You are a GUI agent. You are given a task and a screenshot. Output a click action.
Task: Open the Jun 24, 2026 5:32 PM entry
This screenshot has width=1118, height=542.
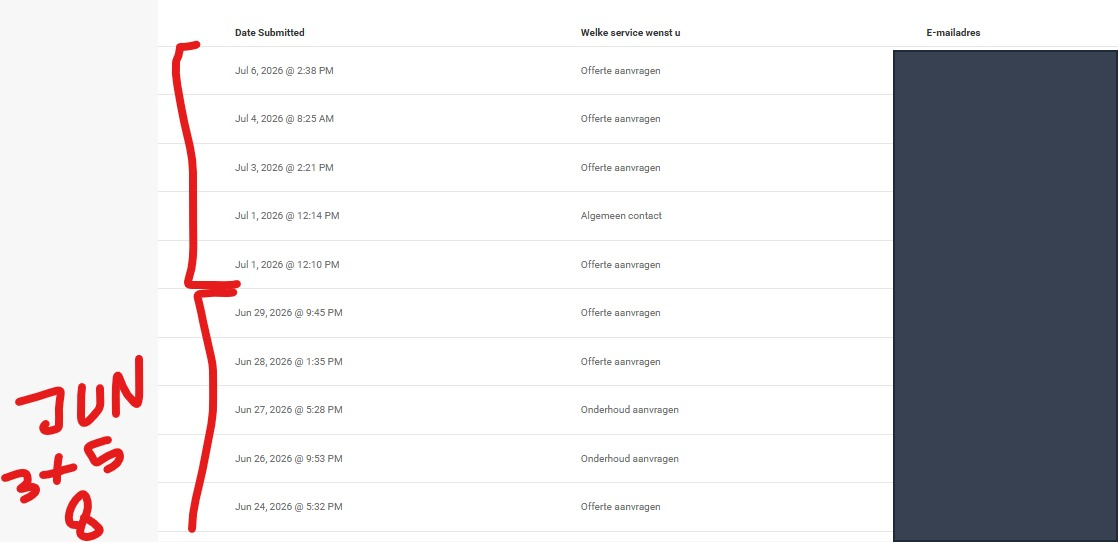coord(288,507)
